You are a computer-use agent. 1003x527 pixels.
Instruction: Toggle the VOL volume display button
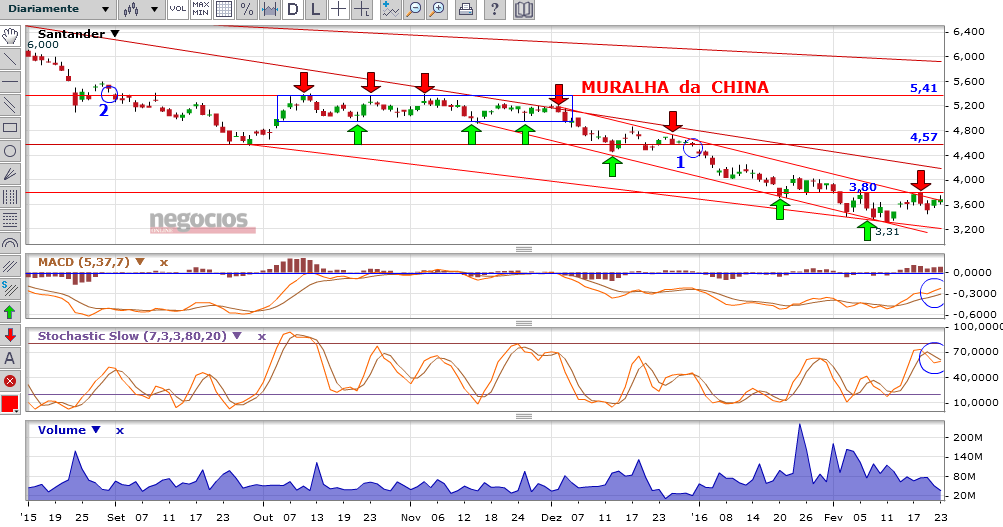point(178,9)
